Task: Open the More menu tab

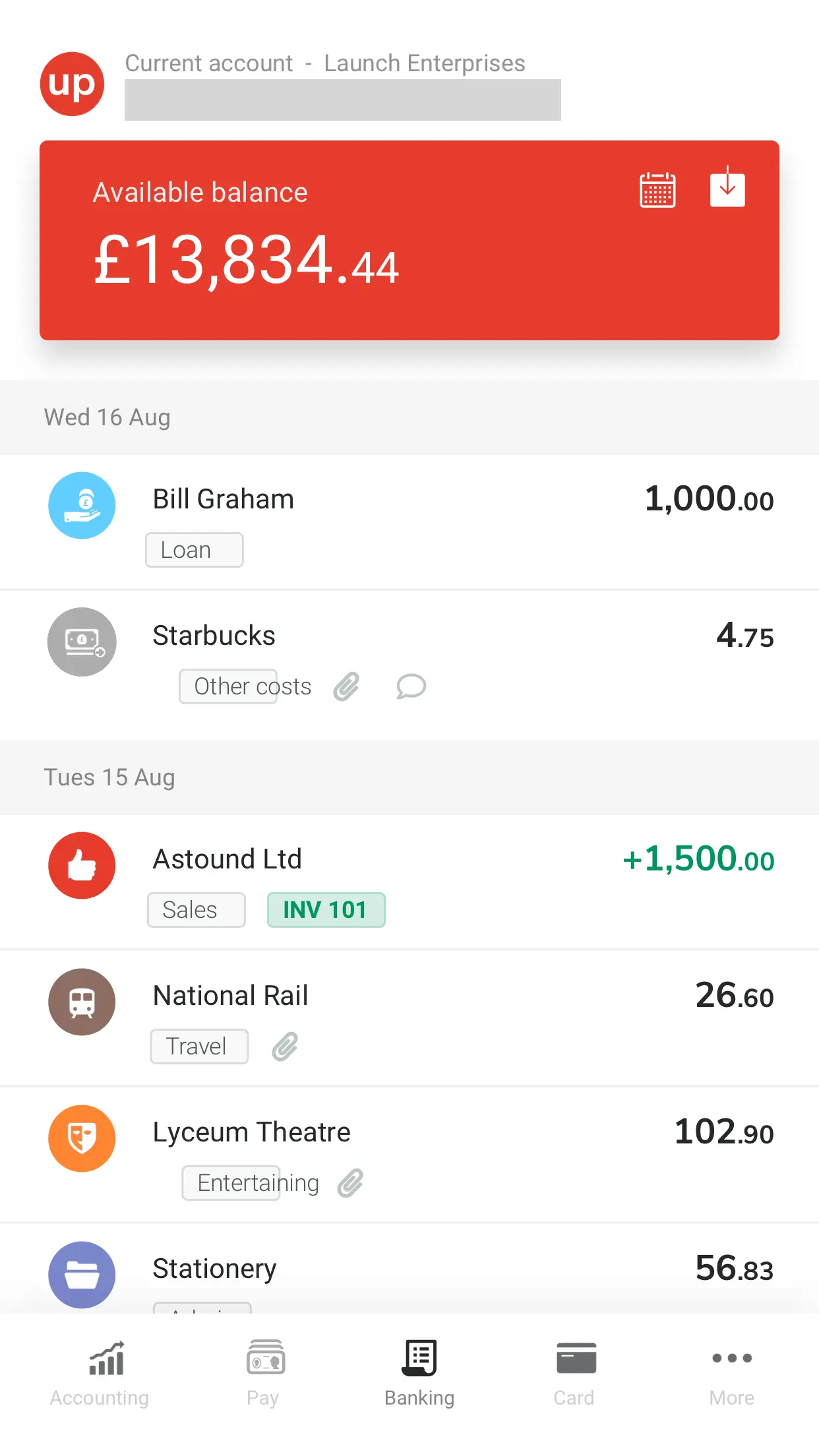Action: [x=731, y=1373]
